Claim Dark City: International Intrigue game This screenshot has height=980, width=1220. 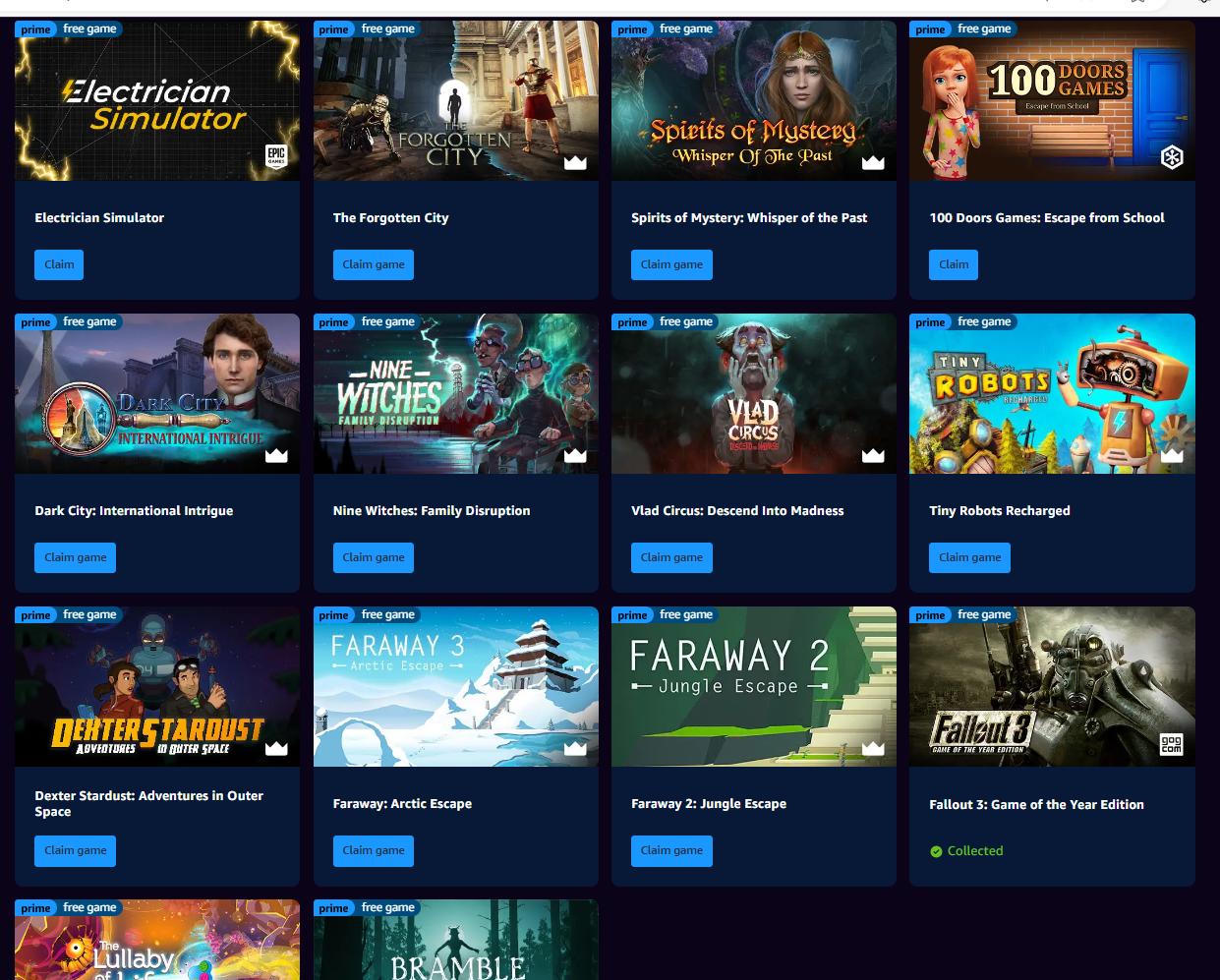76,557
